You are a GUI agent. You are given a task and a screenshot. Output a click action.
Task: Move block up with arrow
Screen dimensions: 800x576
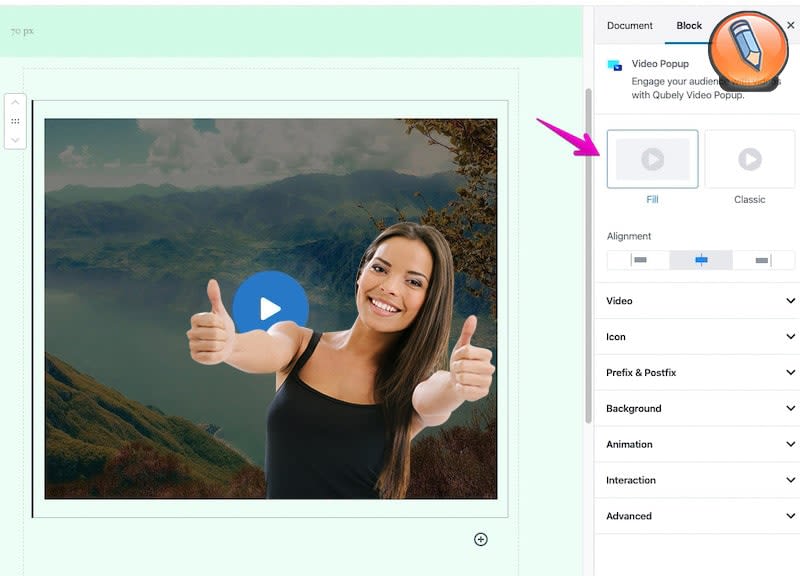pyautogui.click(x=15, y=103)
